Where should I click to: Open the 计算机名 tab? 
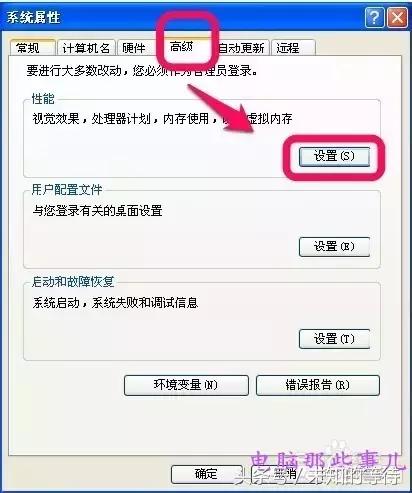[86, 48]
